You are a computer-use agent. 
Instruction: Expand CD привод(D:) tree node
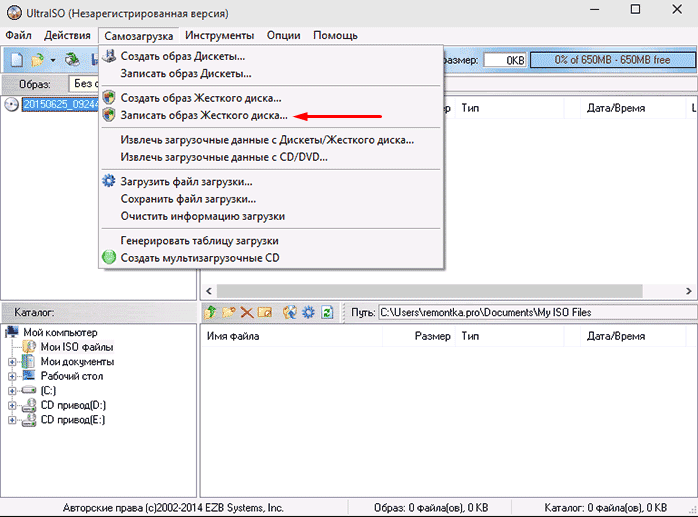pos(12,405)
